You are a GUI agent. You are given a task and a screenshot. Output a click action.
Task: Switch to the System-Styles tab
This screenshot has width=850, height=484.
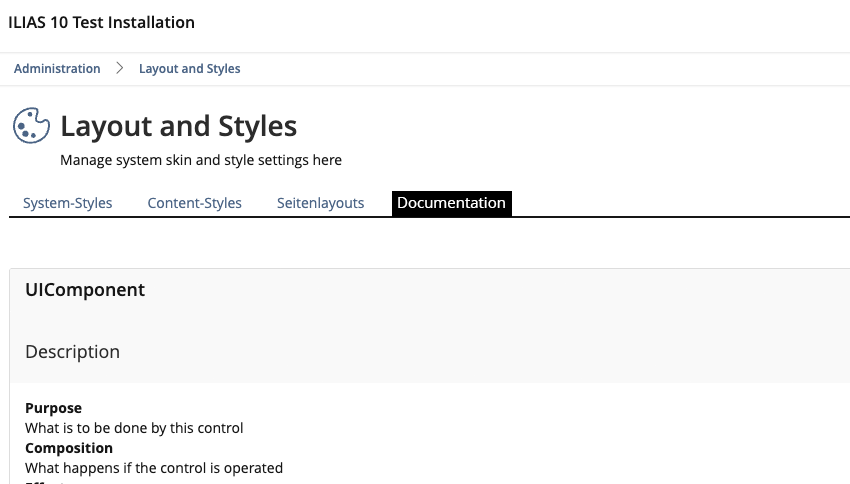tap(68, 203)
